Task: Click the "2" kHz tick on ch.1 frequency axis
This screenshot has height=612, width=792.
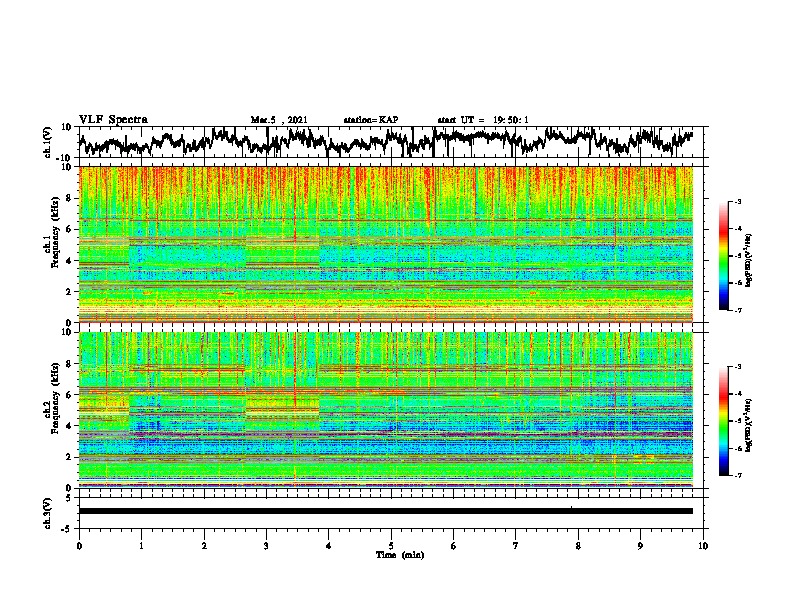Action: [68, 292]
